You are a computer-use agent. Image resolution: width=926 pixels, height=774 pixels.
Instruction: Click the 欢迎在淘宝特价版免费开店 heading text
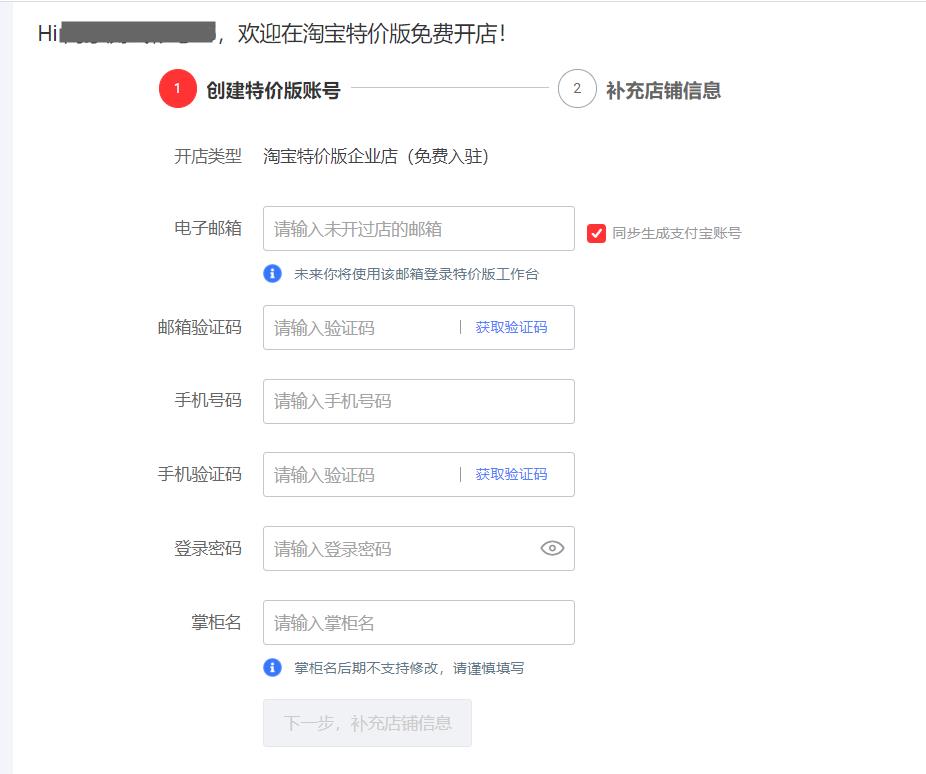click(371, 34)
